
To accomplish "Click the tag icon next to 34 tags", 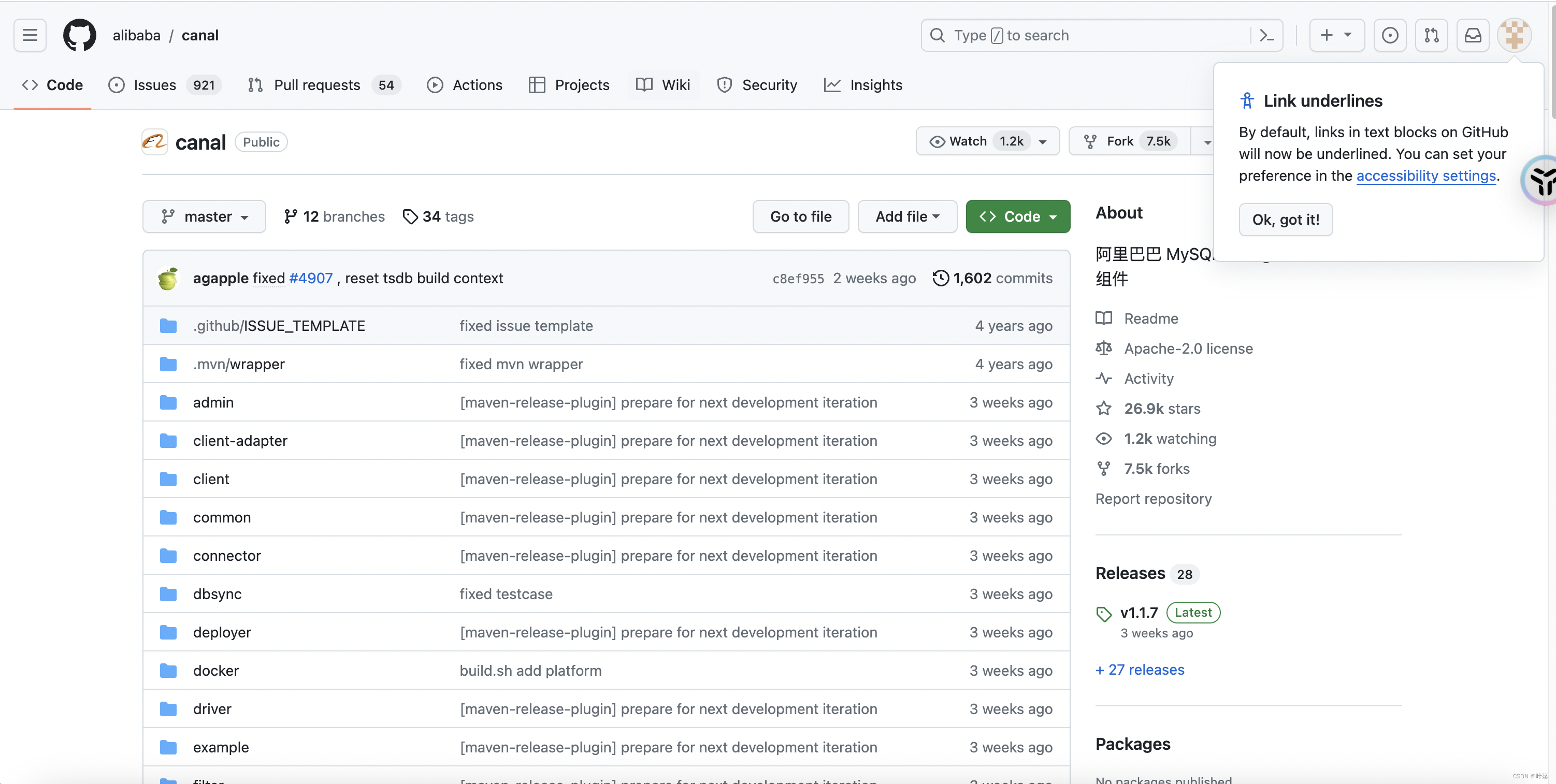I will 410,216.
